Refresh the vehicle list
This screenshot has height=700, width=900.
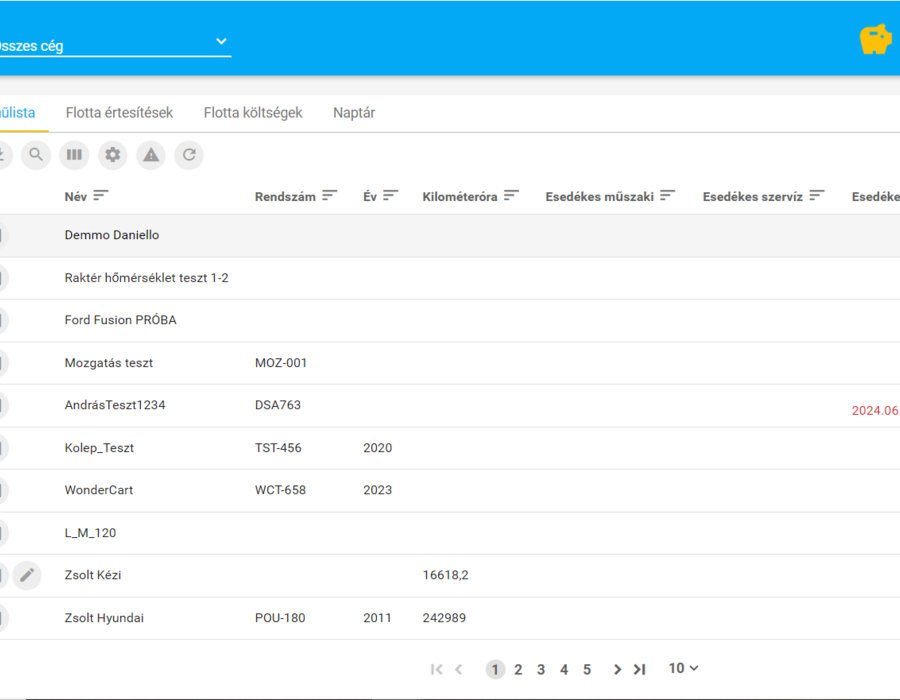tap(189, 155)
